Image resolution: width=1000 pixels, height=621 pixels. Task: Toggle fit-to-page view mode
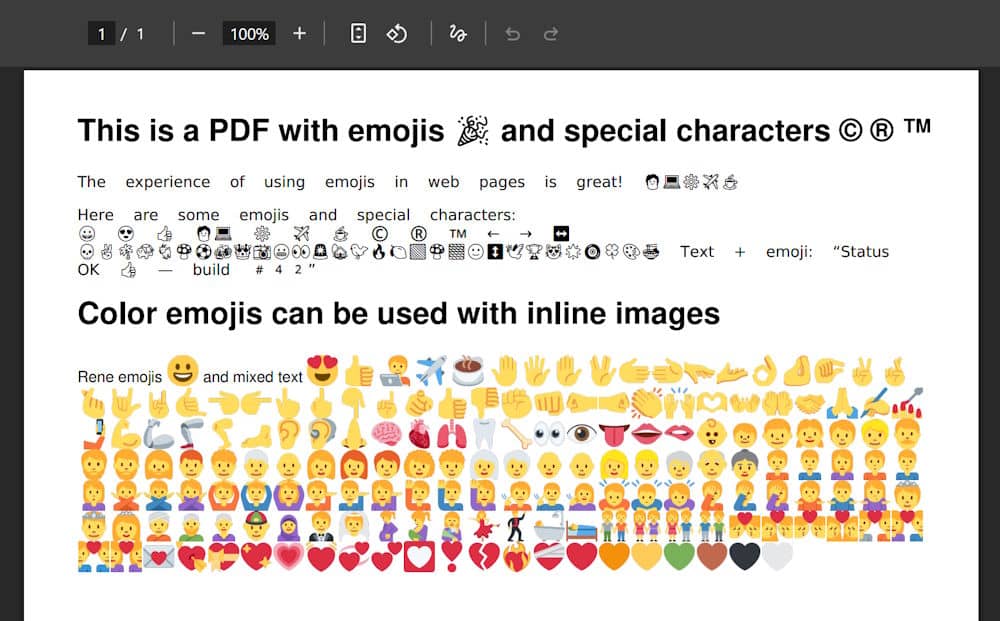tap(356, 33)
